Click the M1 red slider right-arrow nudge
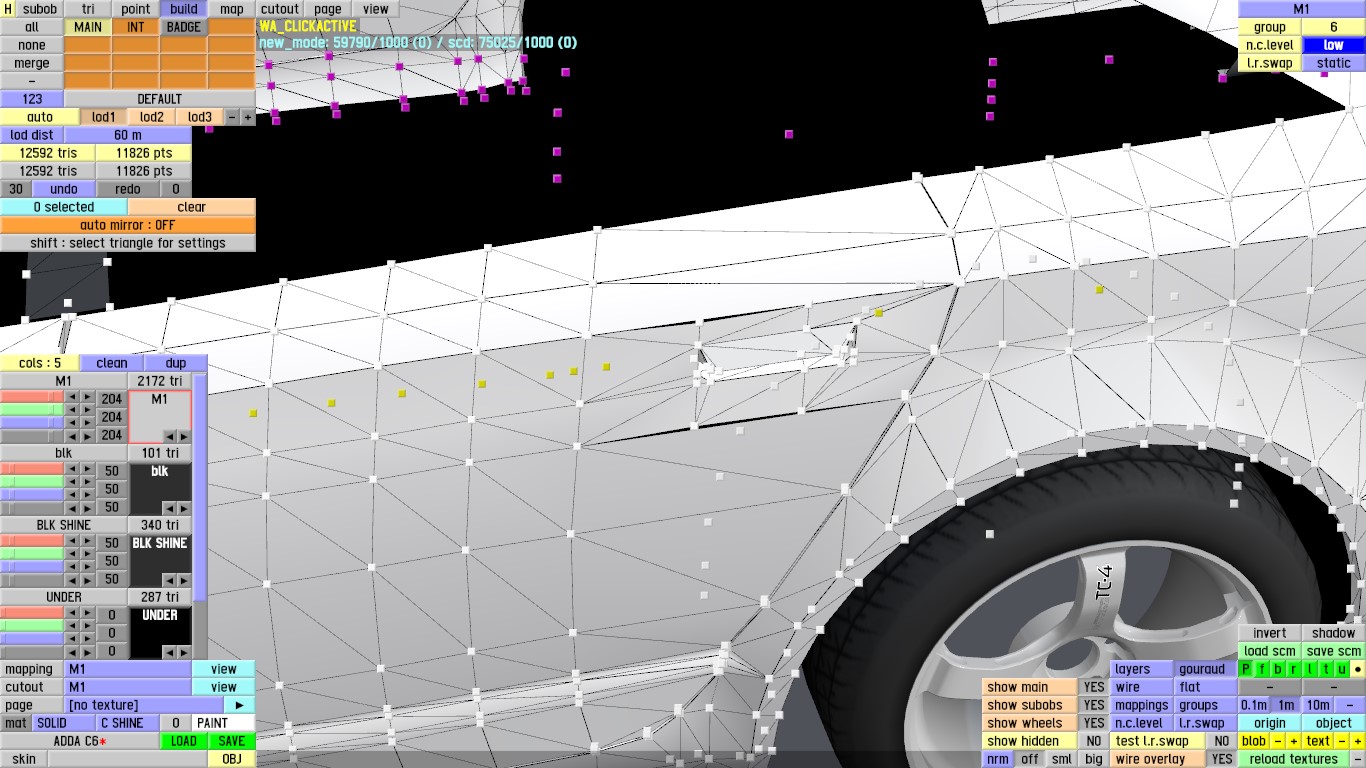The height and width of the screenshot is (768, 1366). 88,399
